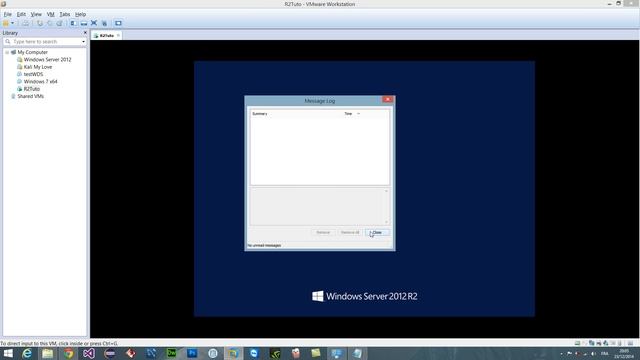Viewport: 640px width, 360px height.
Task: Select the Kali My Love VM
Action: pyautogui.click(x=38, y=67)
